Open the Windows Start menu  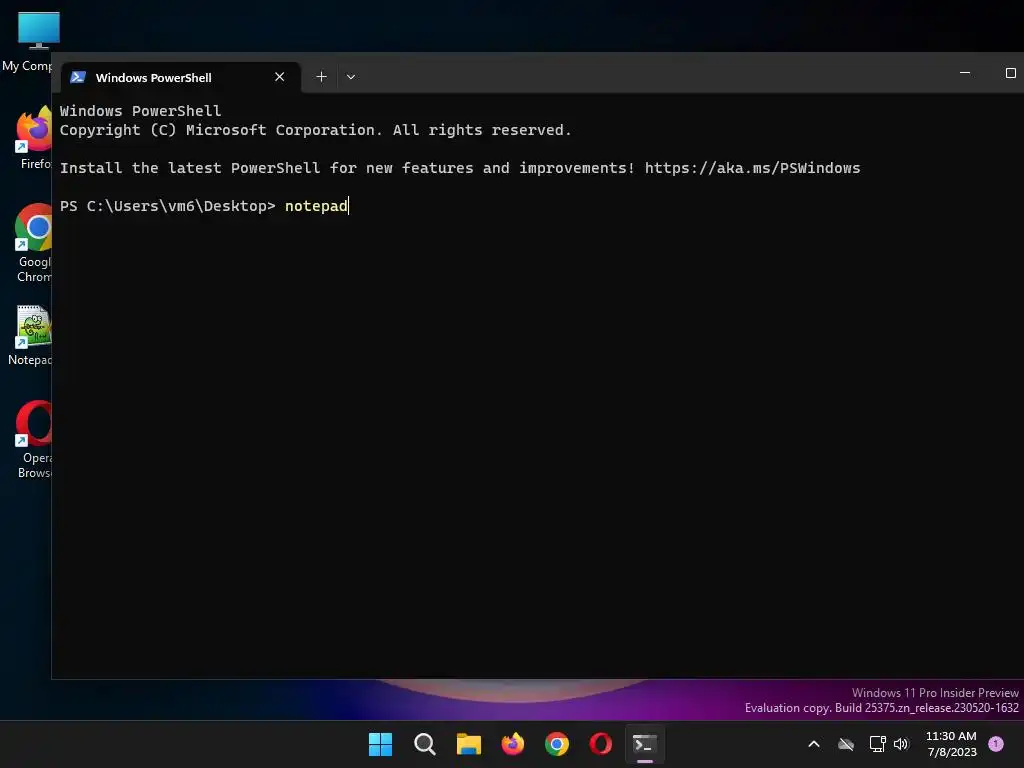point(380,744)
